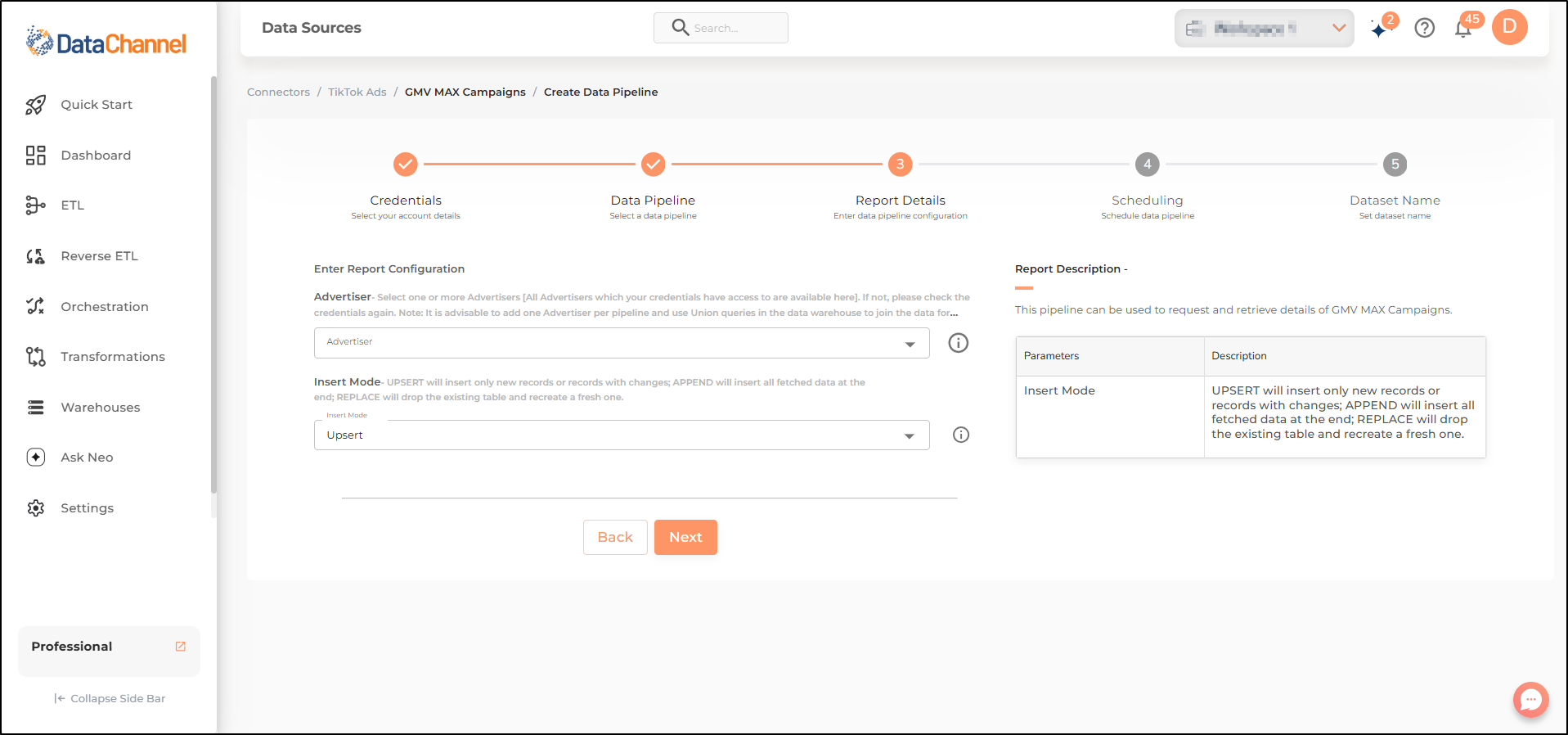Open the Dashboard grid icon
Viewport: 1568px width, 735px height.
35,156
